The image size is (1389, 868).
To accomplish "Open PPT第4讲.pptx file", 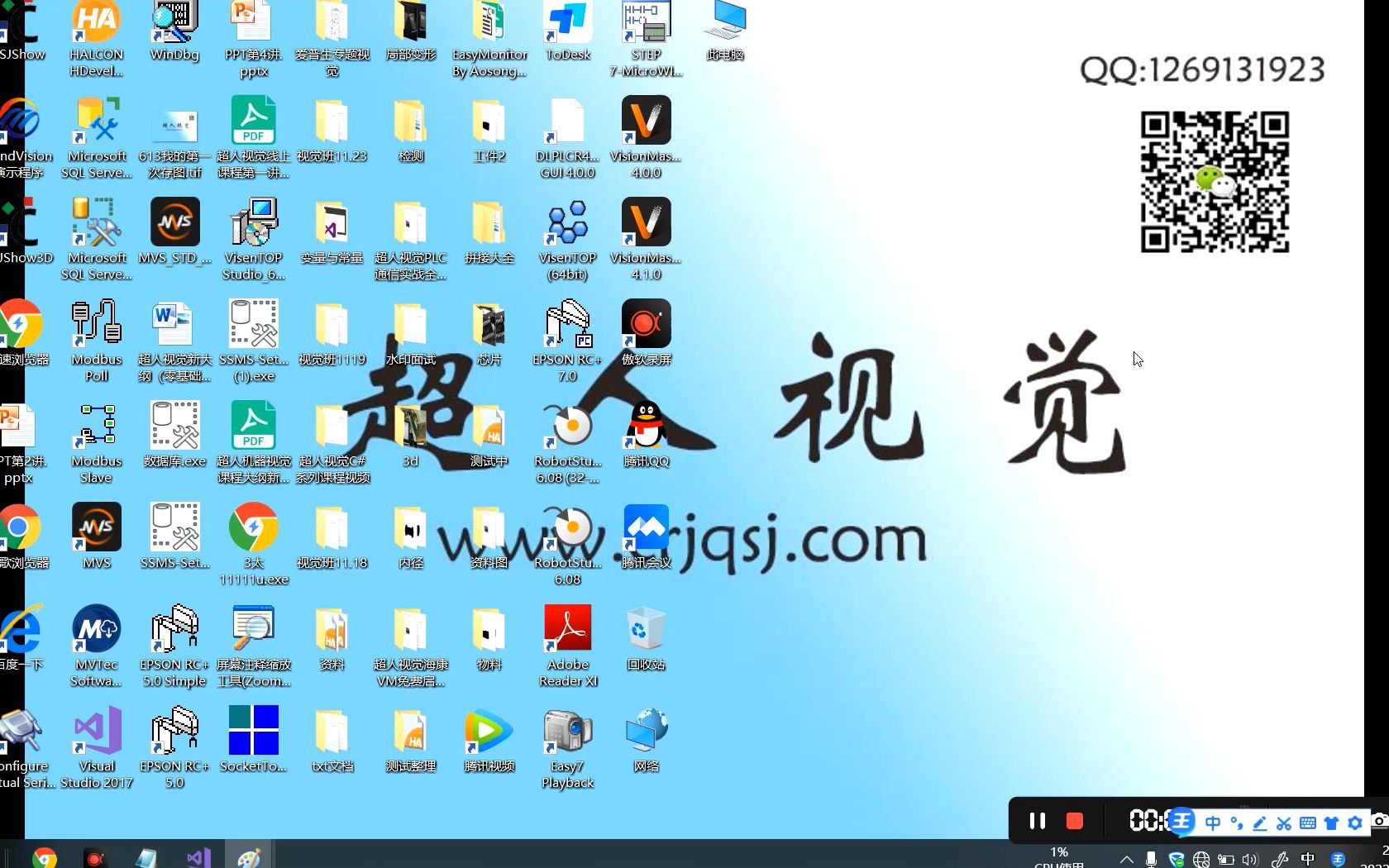I will [x=253, y=39].
